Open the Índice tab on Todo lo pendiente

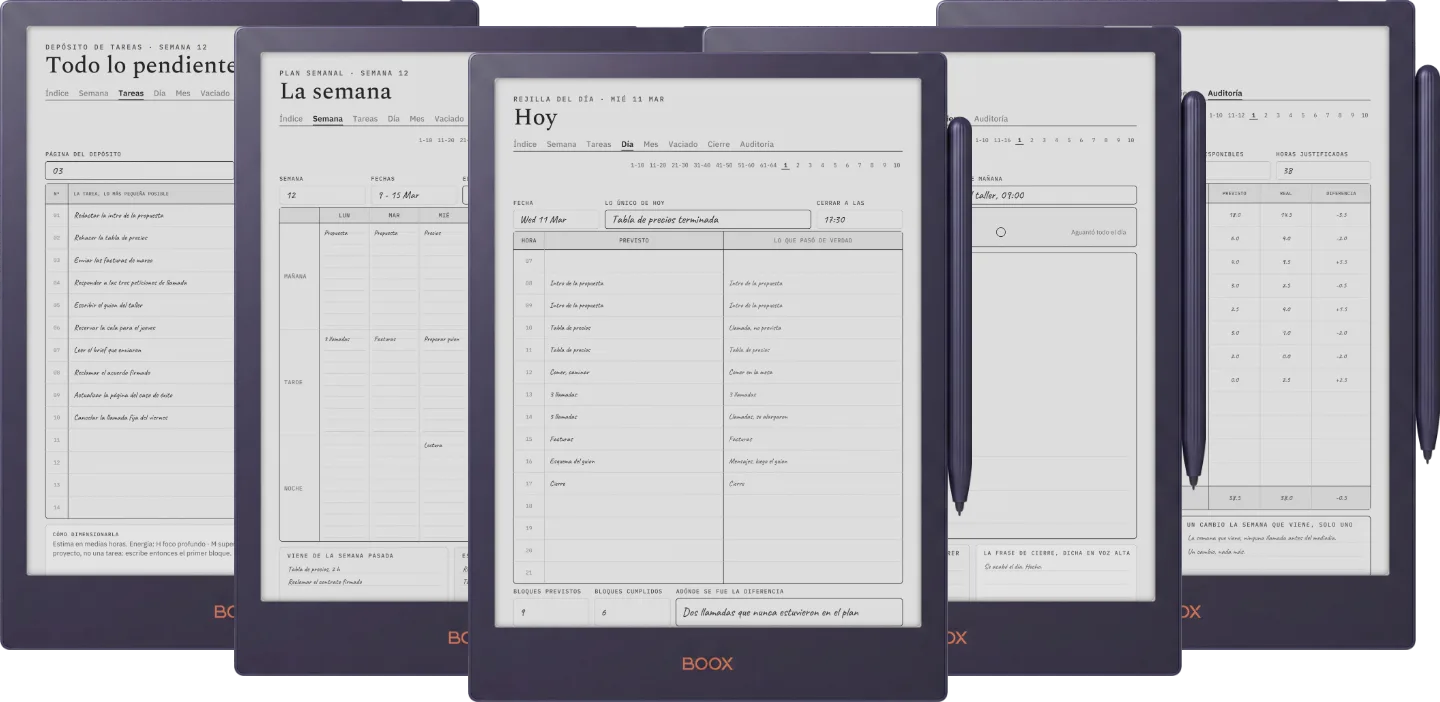tap(57, 93)
